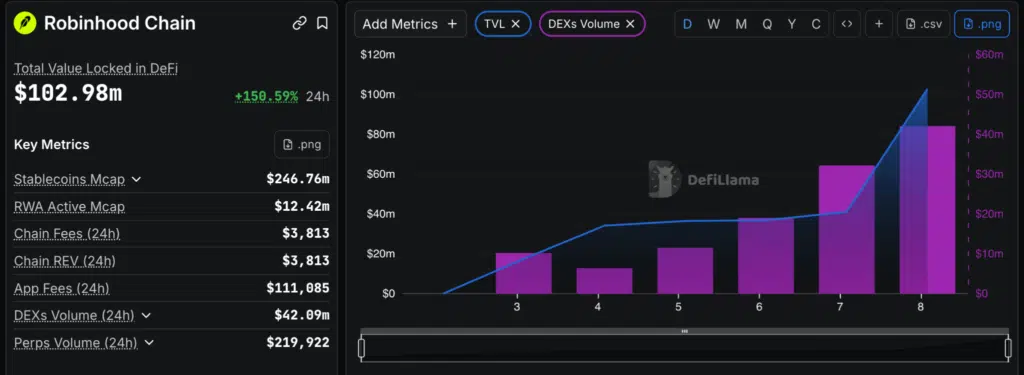
Task: Click the RWA Active Mcap label
Action: [x=69, y=206]
